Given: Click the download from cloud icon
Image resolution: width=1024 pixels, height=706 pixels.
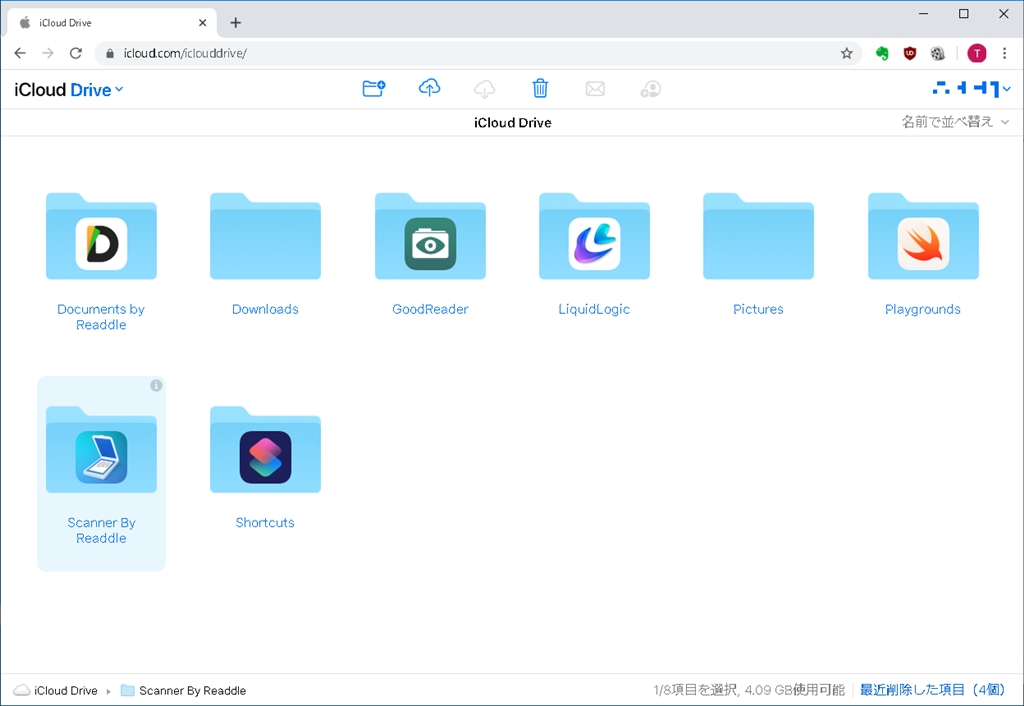Looking at the screenshot, I should [485, 88].
